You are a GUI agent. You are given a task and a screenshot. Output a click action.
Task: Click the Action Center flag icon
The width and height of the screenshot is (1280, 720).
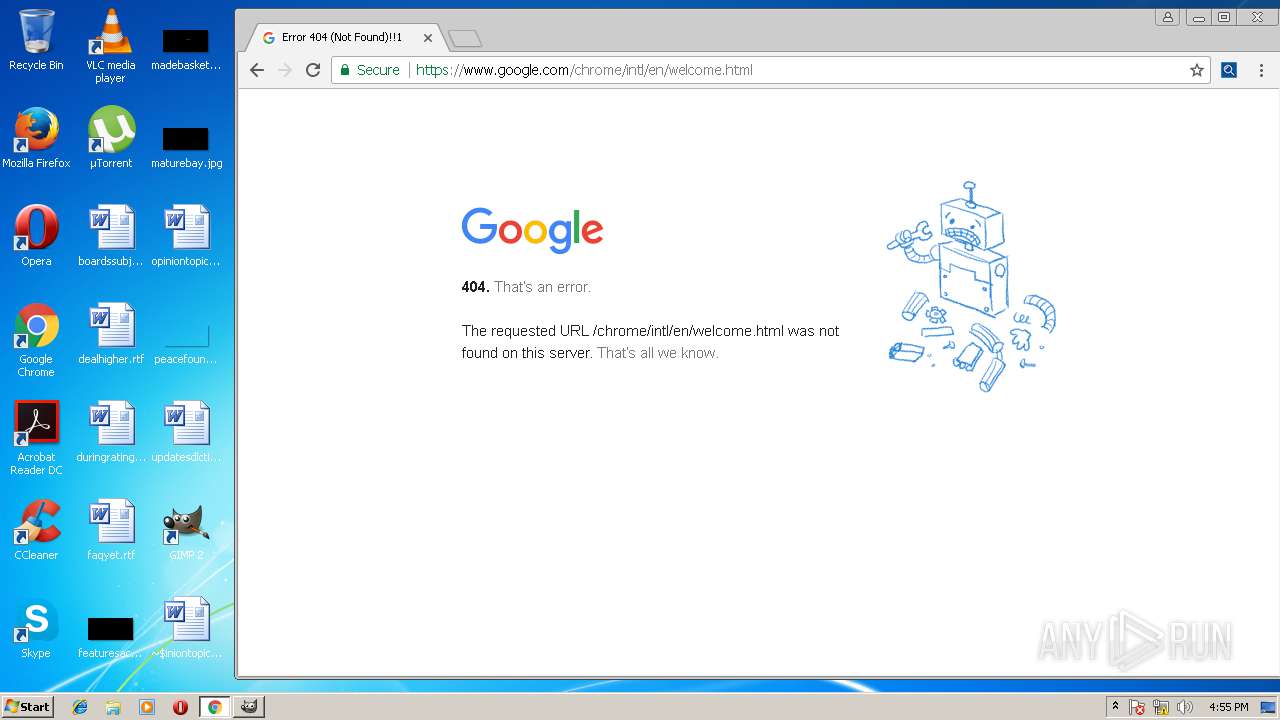click(x=1138, y=707)
